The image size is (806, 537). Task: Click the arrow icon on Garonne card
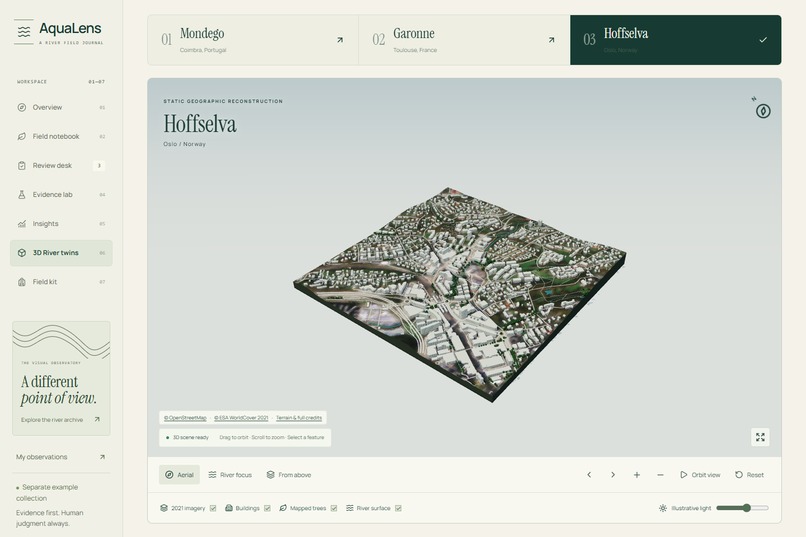click(551, 40)
